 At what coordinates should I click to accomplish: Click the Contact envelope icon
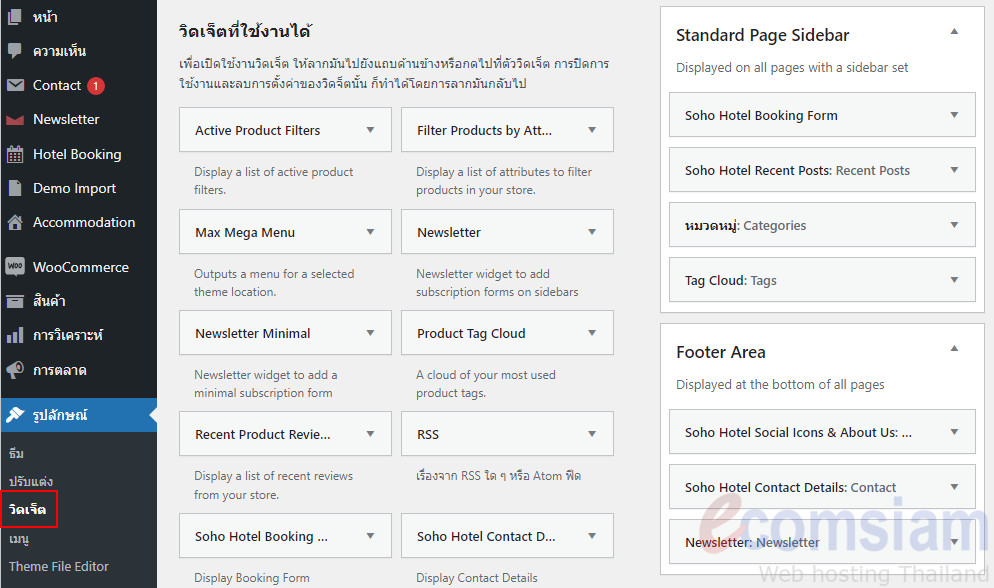15,85
